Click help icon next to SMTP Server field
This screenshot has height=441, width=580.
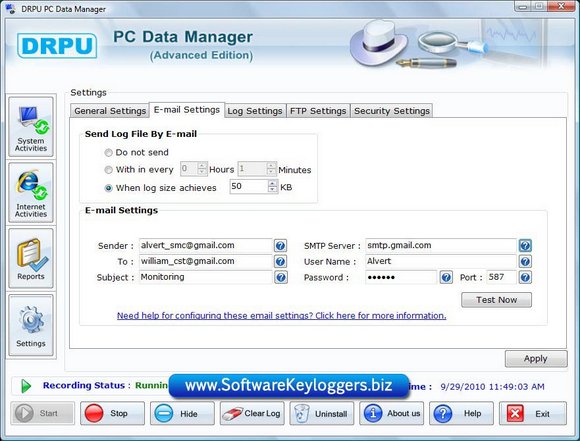tap(525, 246)
